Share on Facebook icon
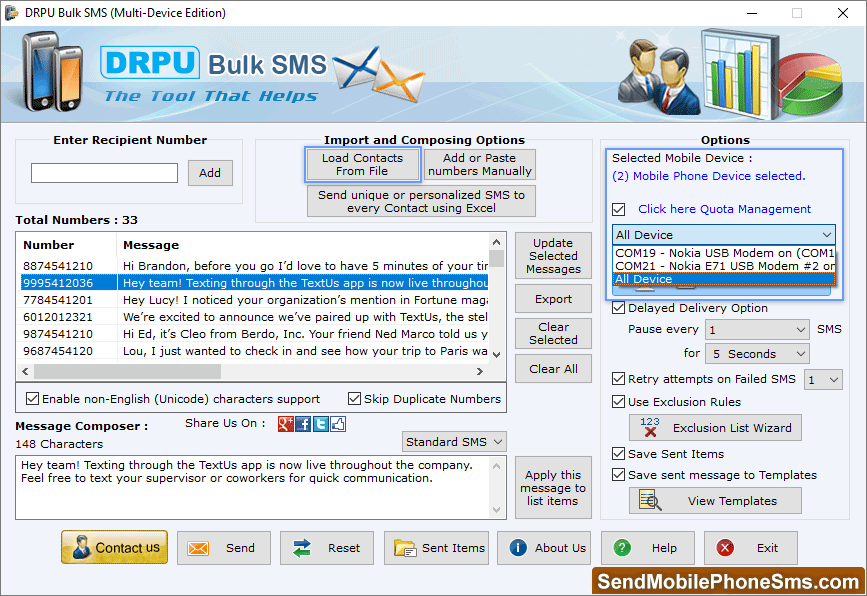867x596 pixels. coord(303,424)
